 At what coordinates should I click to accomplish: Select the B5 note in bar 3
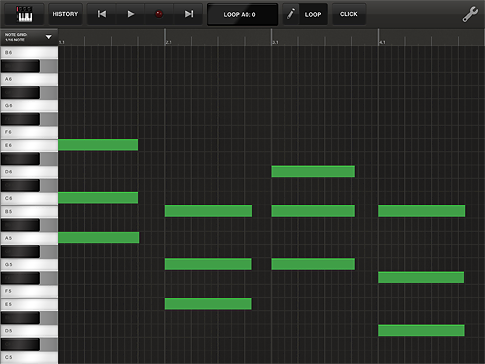(x=313, y=211)
